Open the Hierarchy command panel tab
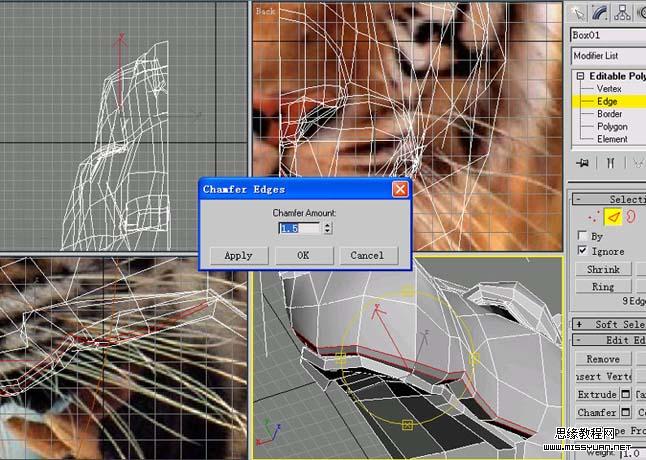Viewport: 646px width, 460px height. (x=622, y=13)
